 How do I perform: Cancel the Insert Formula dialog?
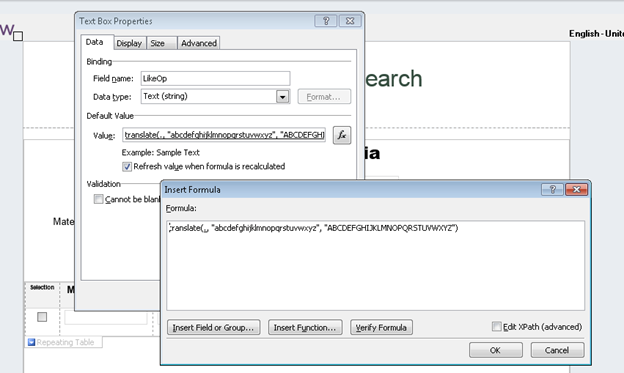tap(557, 350)
